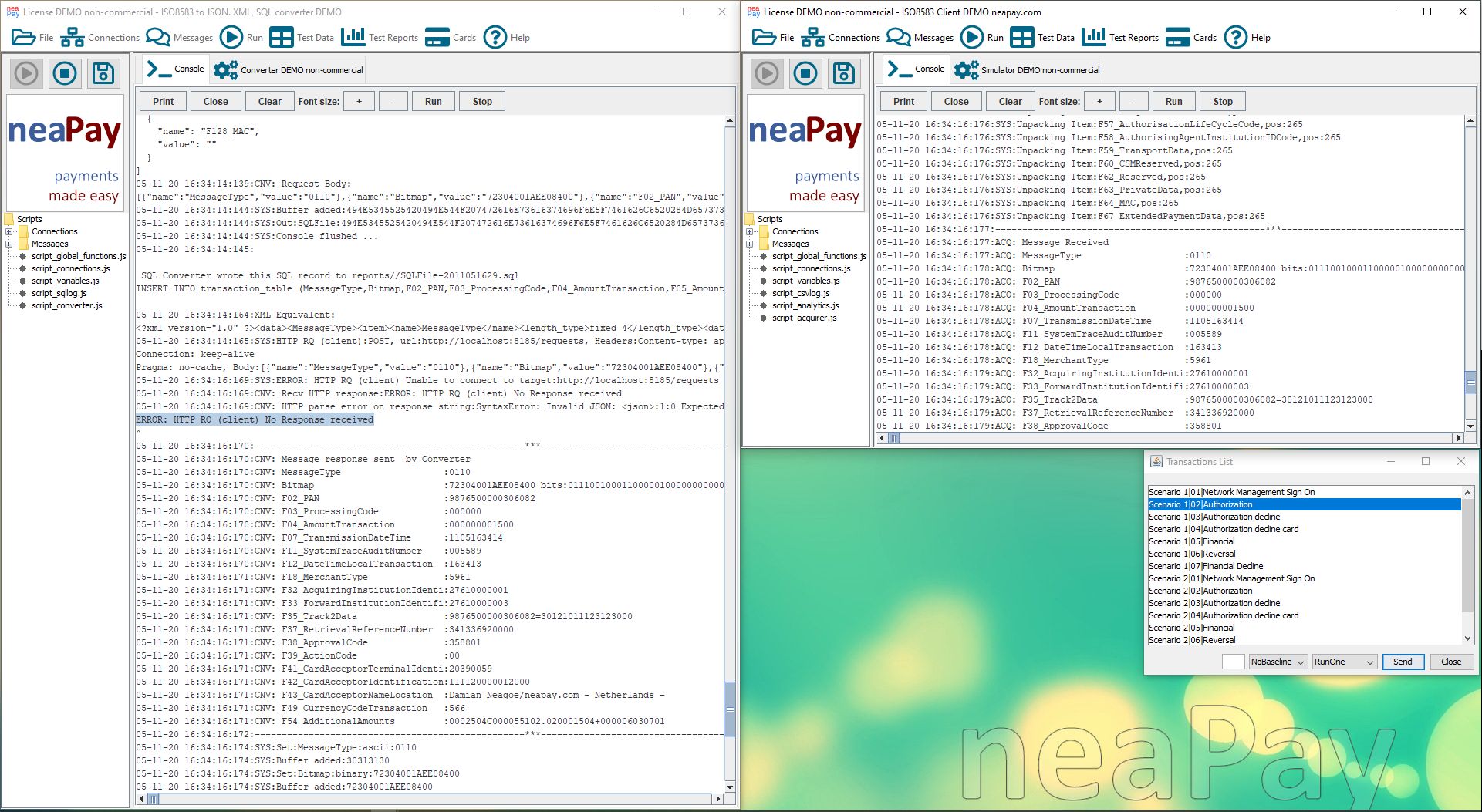Open script_analytics.js in client tree

[x=805, y=305]
